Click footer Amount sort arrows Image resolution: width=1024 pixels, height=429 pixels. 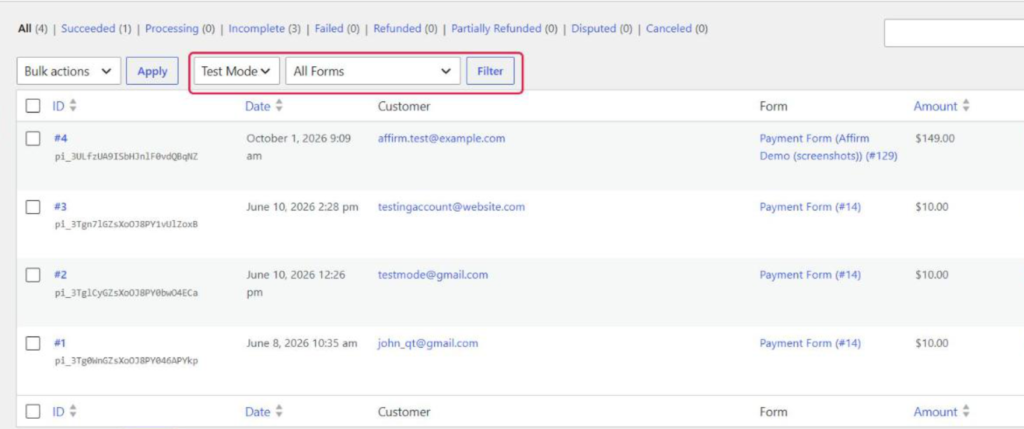tap(966, 412)
